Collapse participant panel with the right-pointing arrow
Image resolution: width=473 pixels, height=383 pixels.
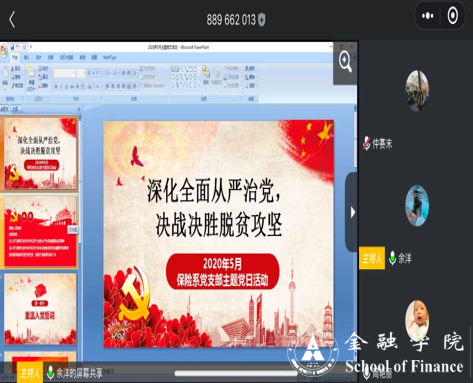click(353, 212)
